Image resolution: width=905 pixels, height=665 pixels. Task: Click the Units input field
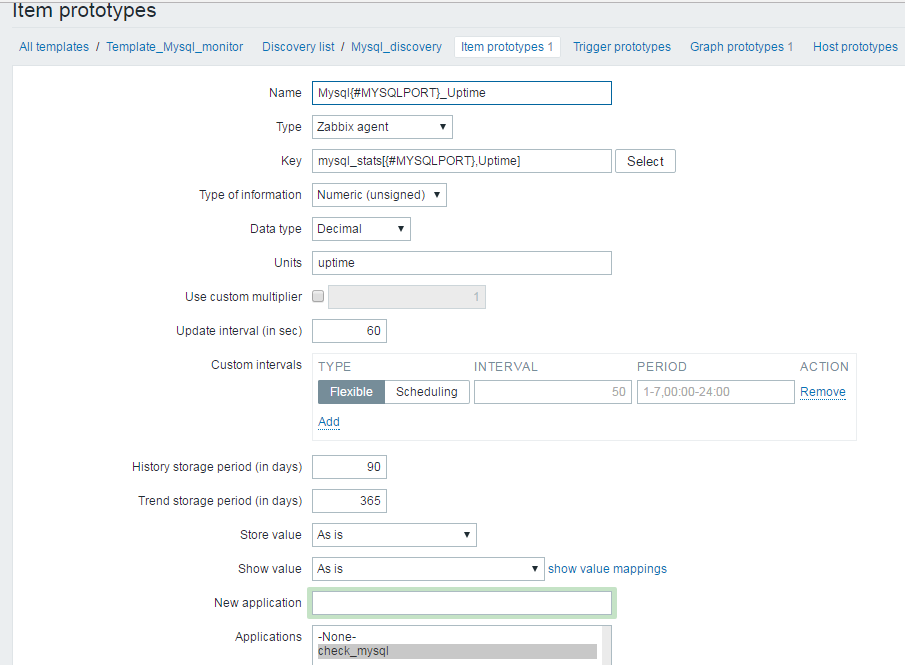tap(462, 263)
